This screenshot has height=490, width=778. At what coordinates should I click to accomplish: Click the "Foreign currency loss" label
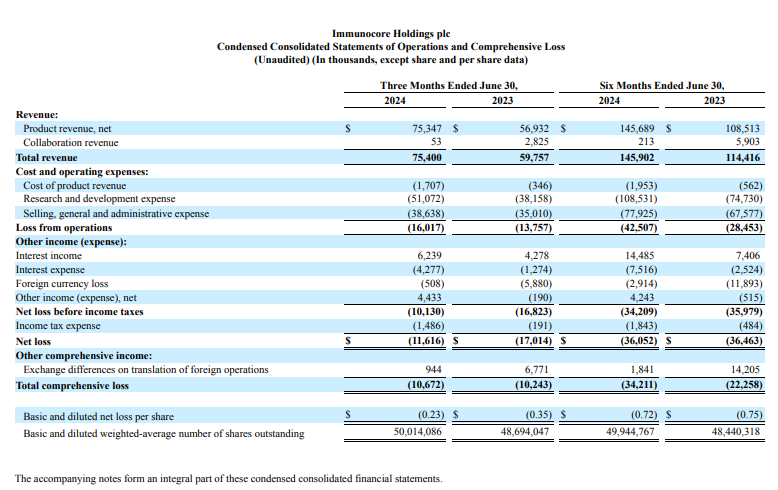[x=62, y=284]
